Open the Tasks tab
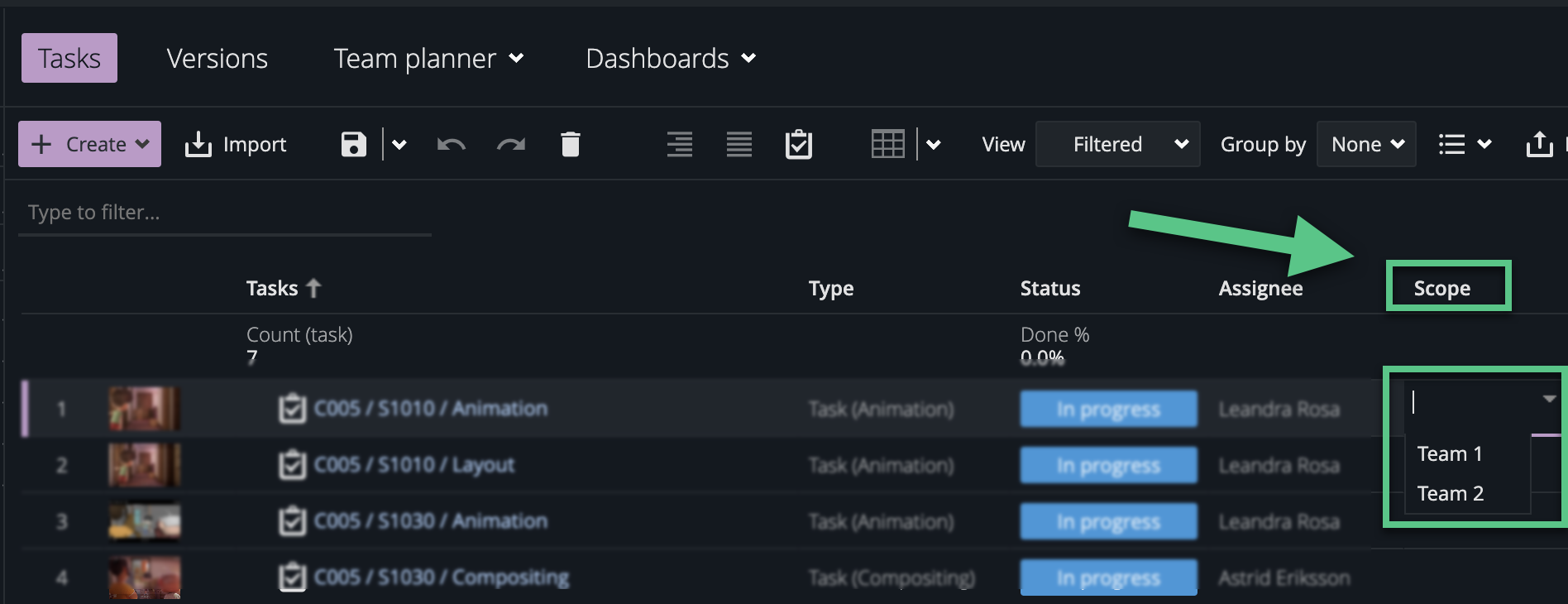 click(69, 58)
